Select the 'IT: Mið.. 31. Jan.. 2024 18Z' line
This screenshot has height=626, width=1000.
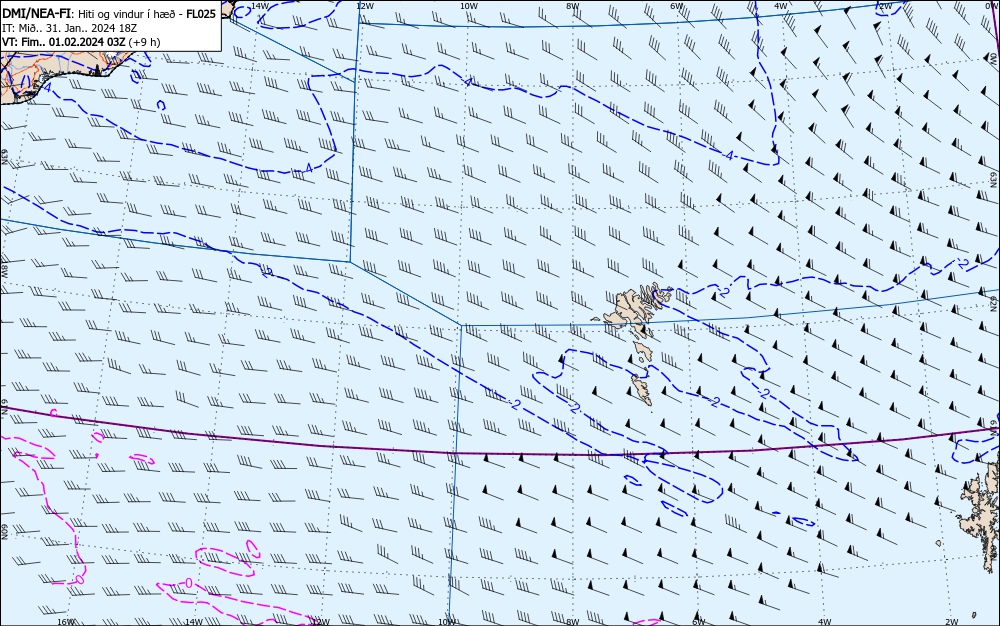pos(69,28)
